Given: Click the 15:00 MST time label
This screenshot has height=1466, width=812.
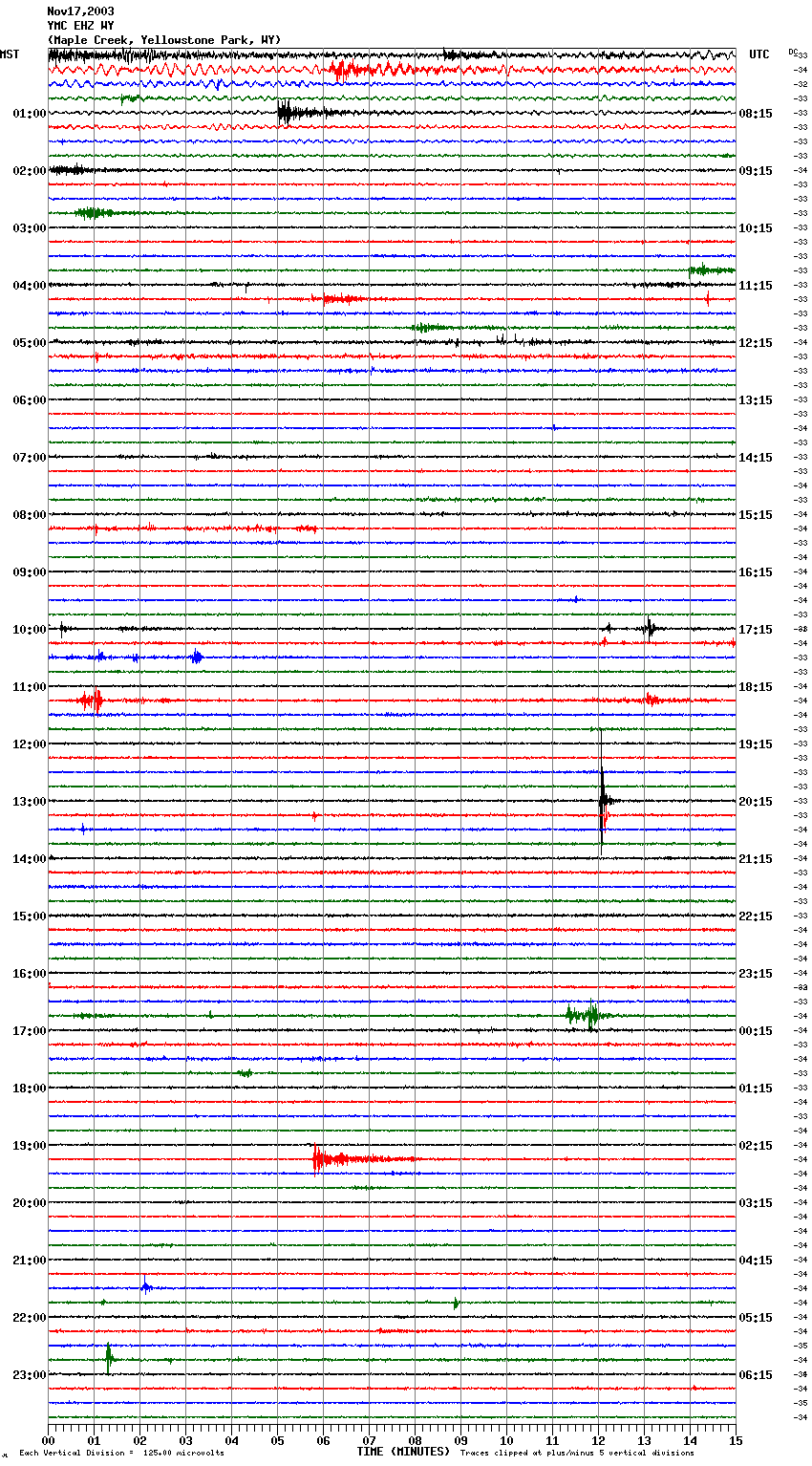Looking at the screenshot, I should [x=30, y=916].
